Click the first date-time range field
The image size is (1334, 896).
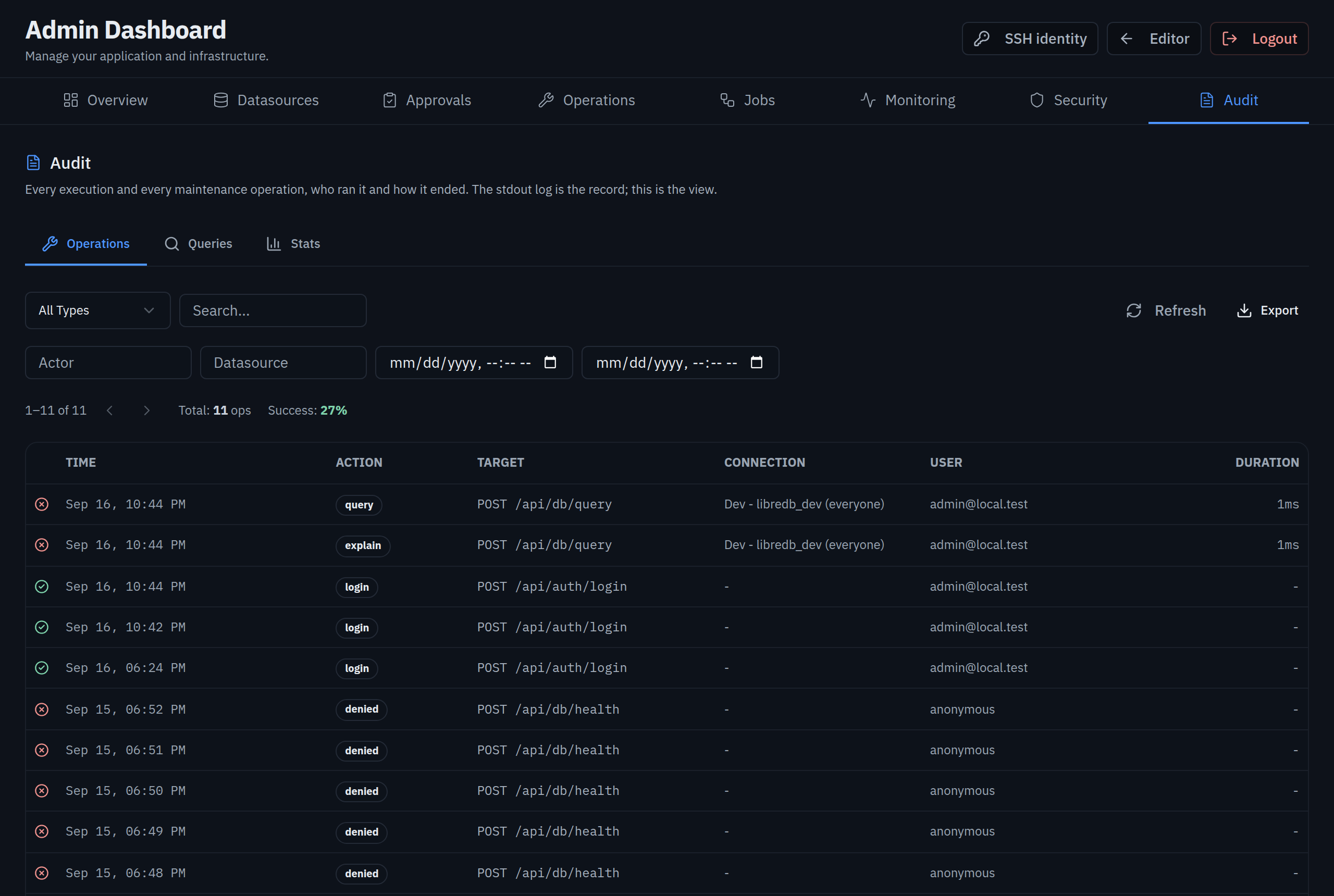(474, 362)
